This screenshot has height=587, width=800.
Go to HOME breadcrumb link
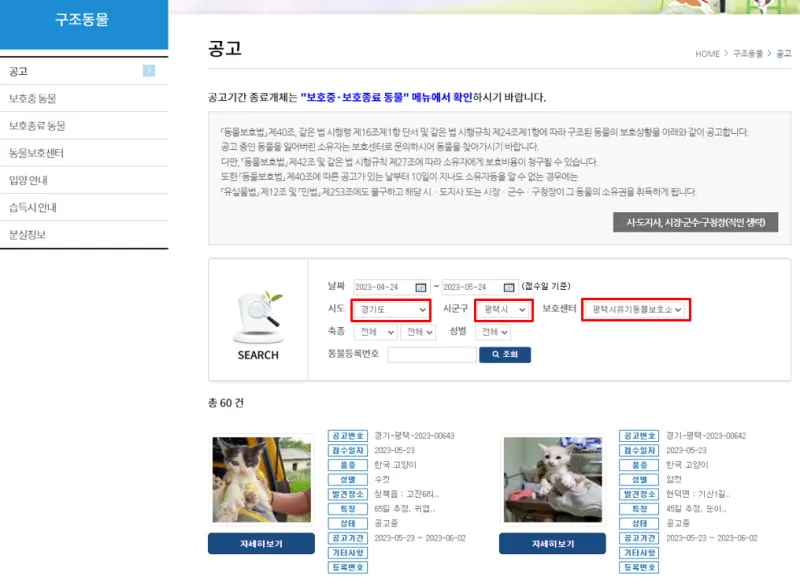[x=707, y=54]
